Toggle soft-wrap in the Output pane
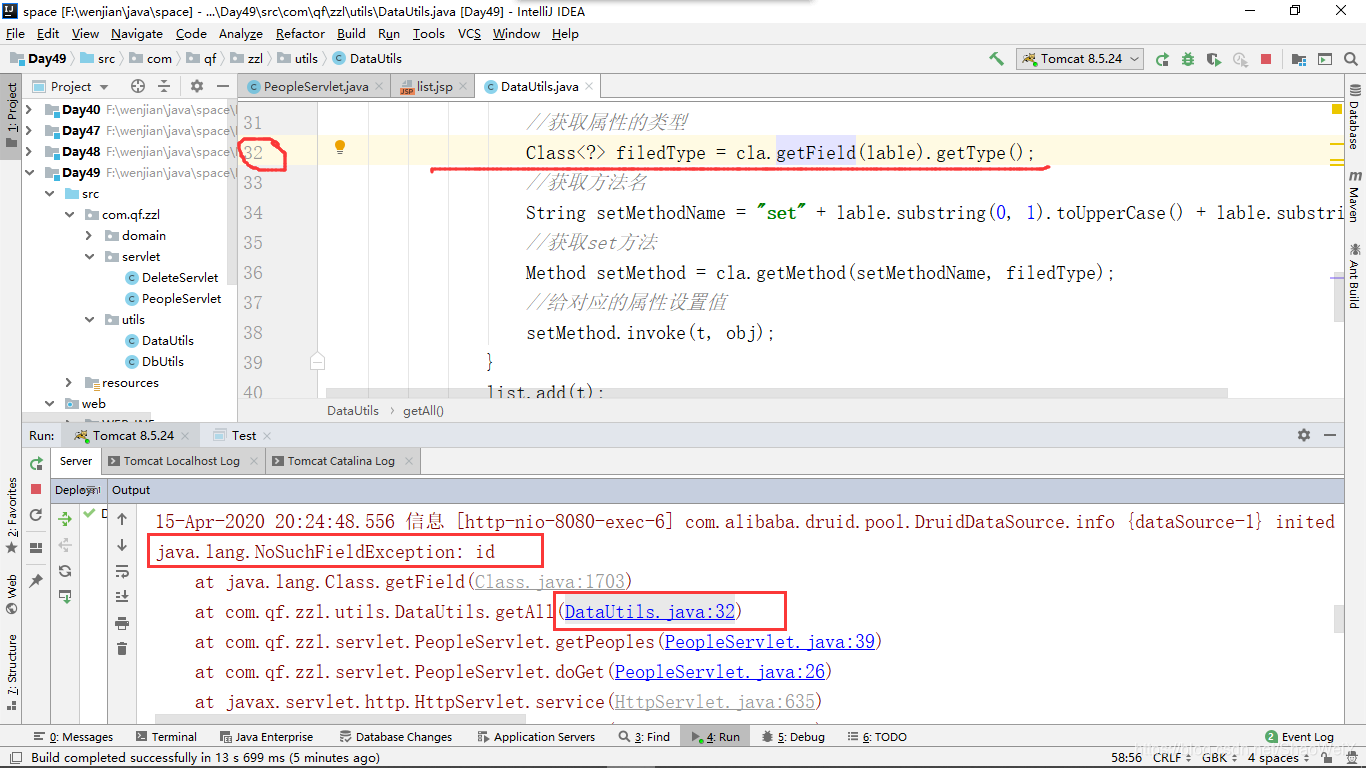This screenshot has height=768, width=1366. tap(122, 571)
